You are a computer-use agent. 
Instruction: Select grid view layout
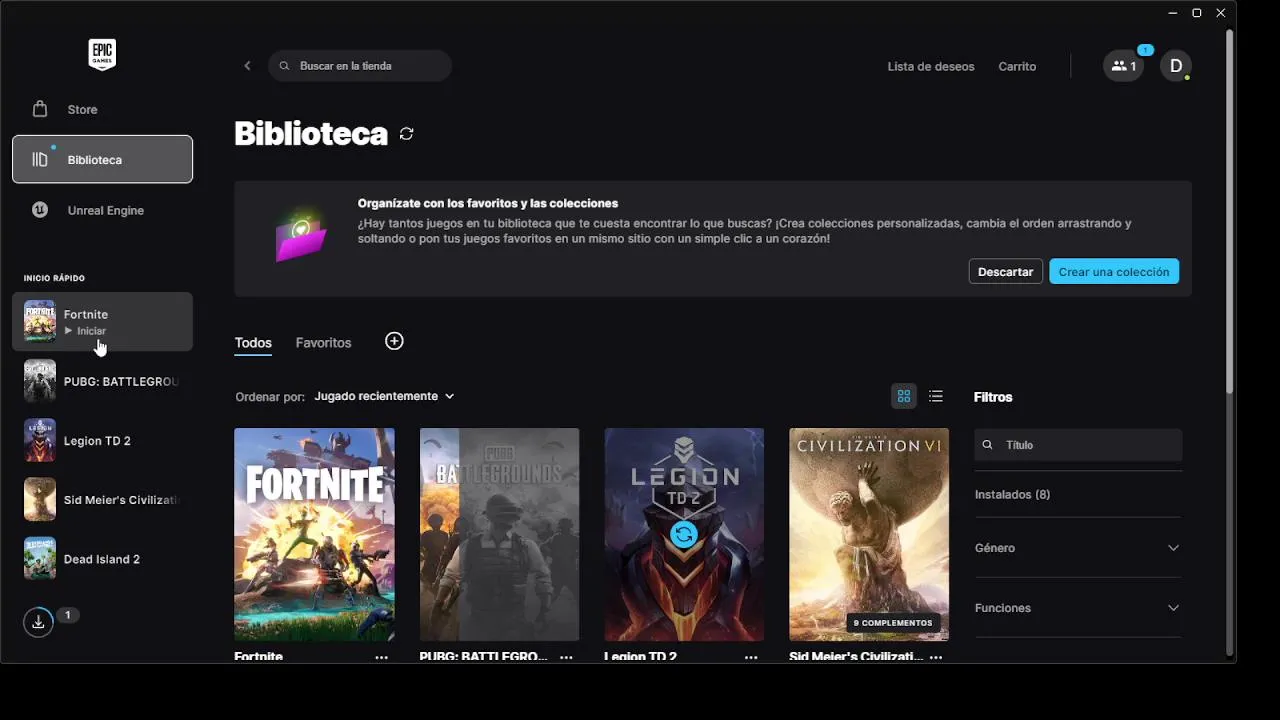pos(904,396)
